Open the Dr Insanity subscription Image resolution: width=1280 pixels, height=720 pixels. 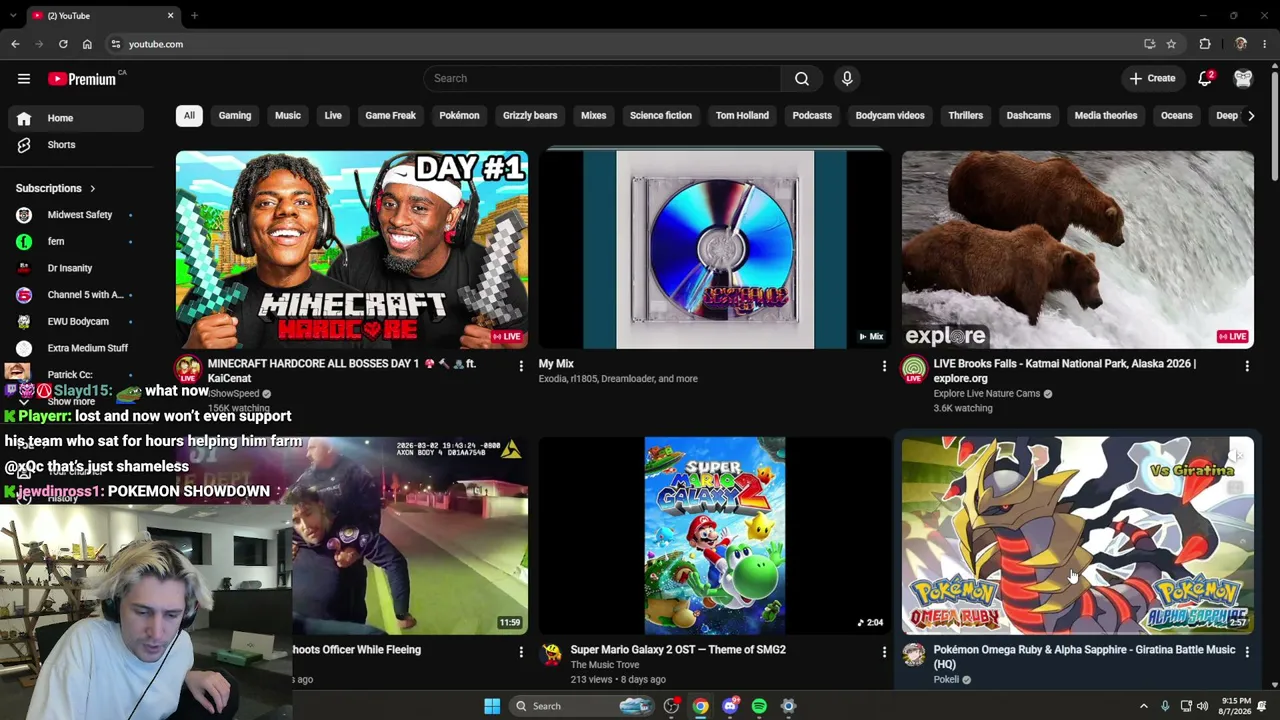(76, 268)
